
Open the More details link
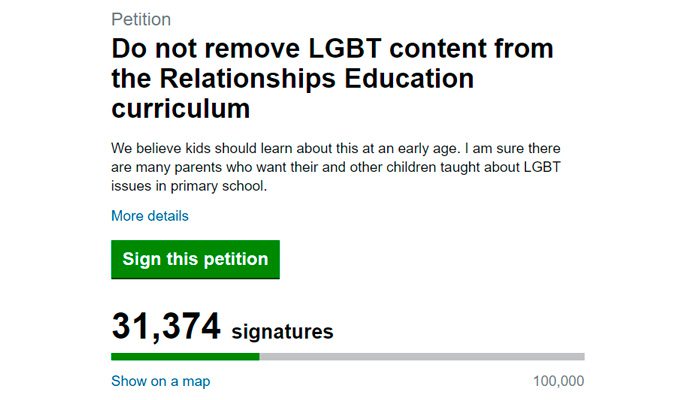point(149,216)
